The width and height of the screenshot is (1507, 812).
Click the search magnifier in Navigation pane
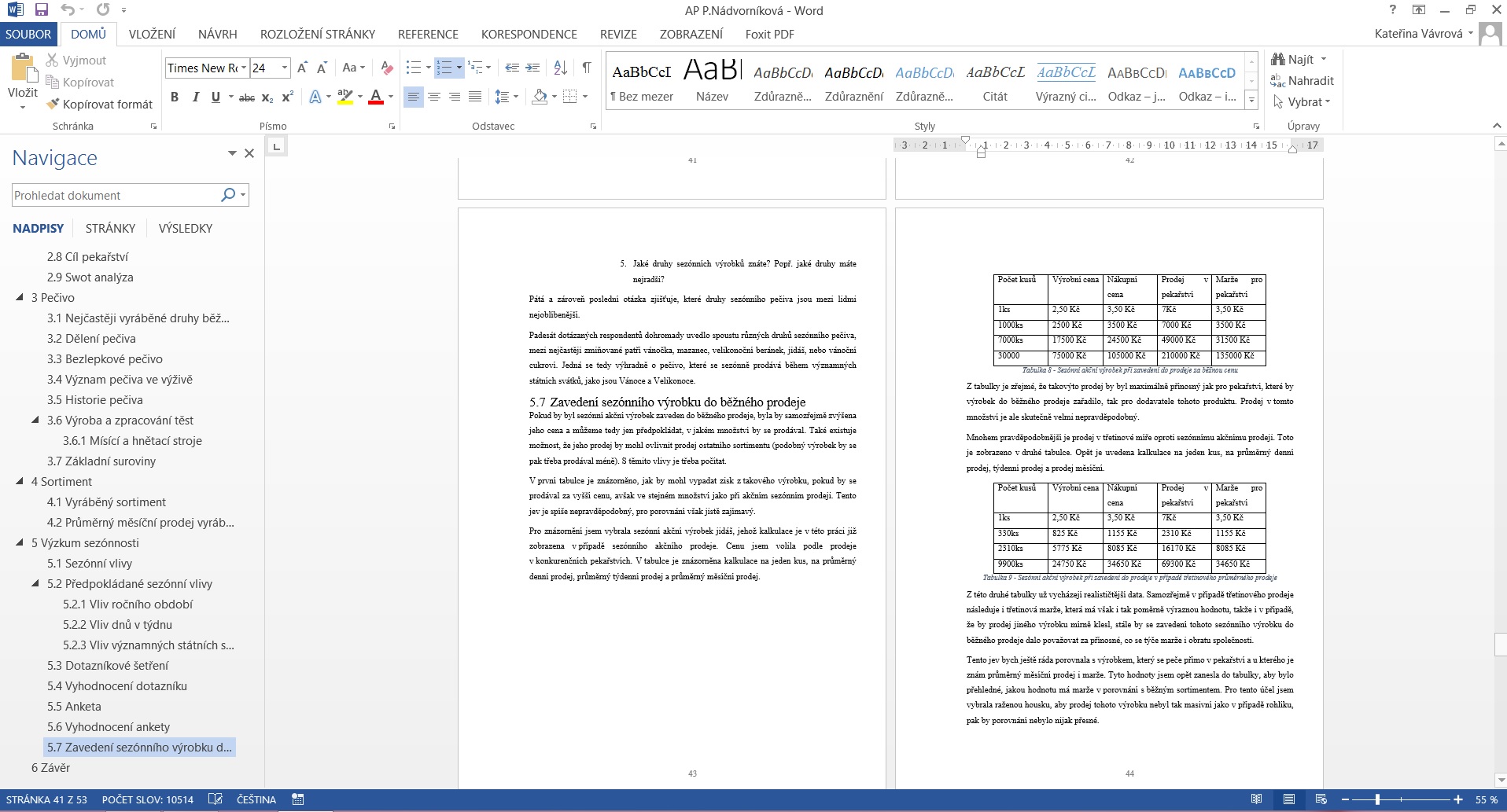click(228, 194)
